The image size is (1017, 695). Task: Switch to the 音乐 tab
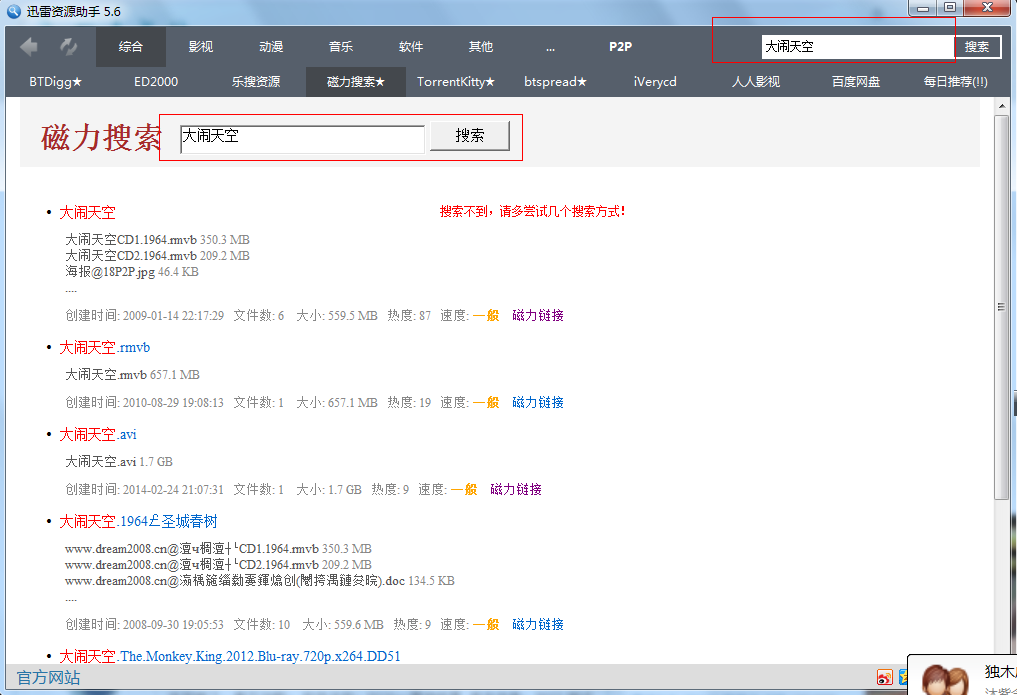pos(341,47)
